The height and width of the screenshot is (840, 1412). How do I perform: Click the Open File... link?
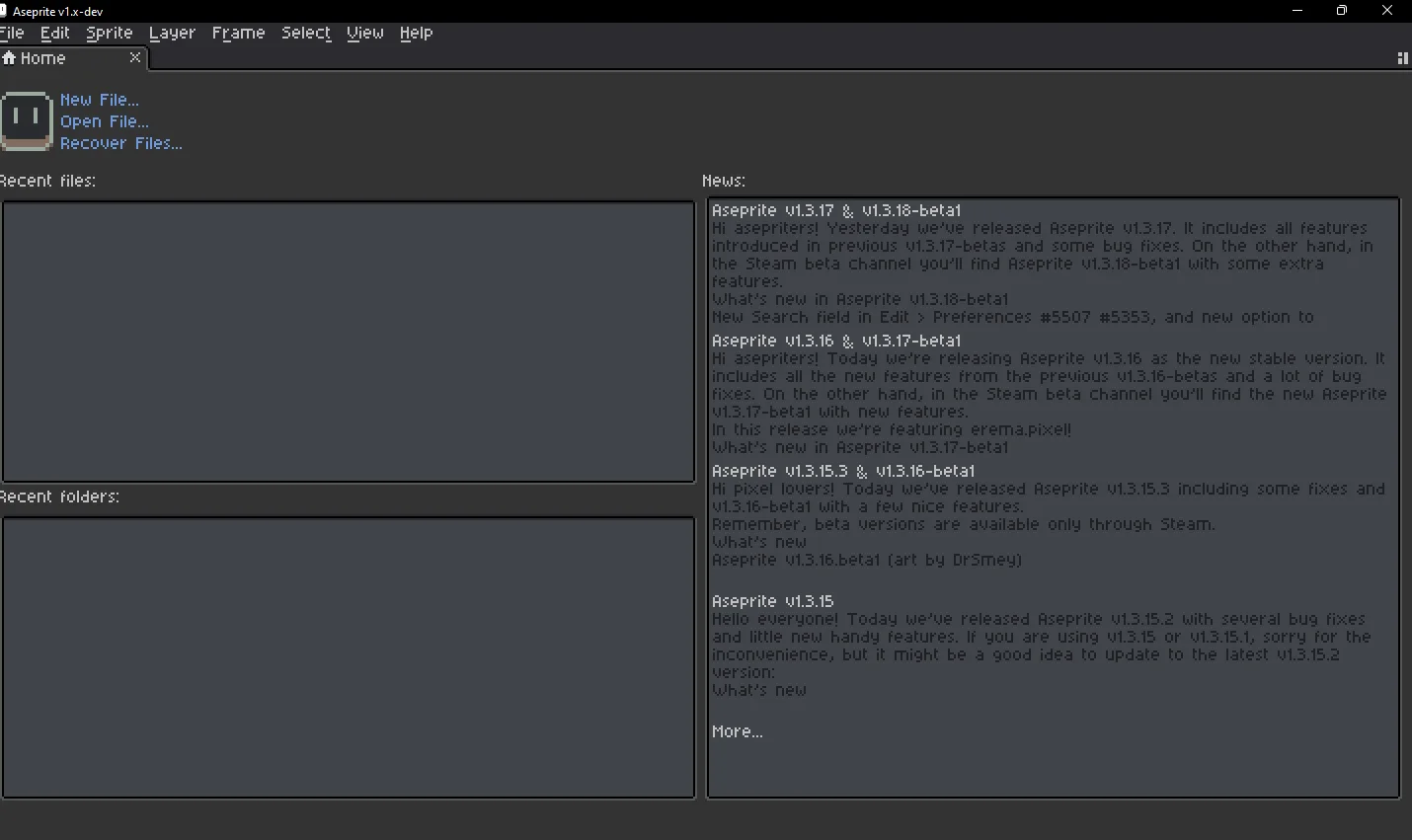(x=105, y=121)
